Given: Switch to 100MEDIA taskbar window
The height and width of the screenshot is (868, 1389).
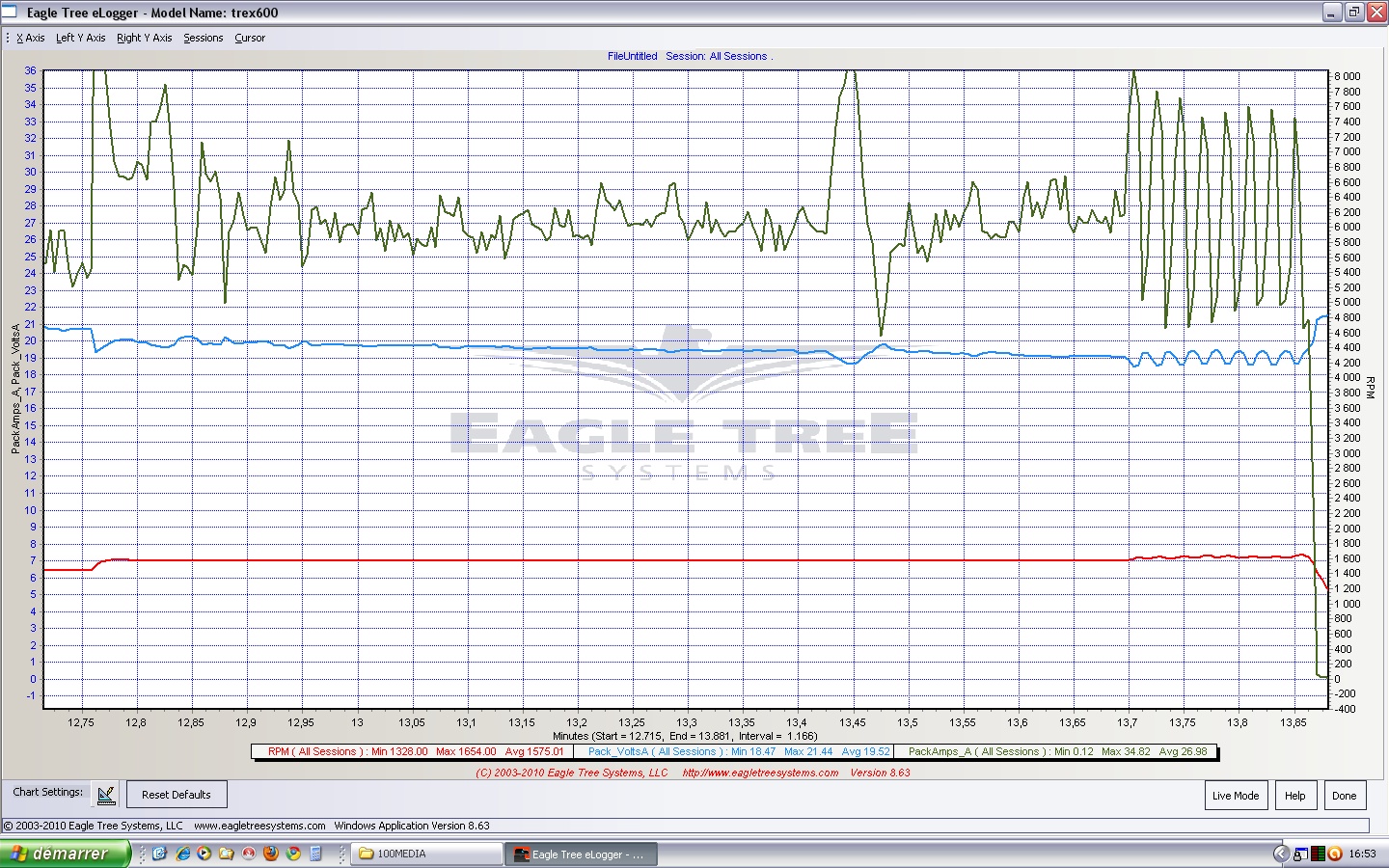Looking at the screenshot, I should point(427,854).
